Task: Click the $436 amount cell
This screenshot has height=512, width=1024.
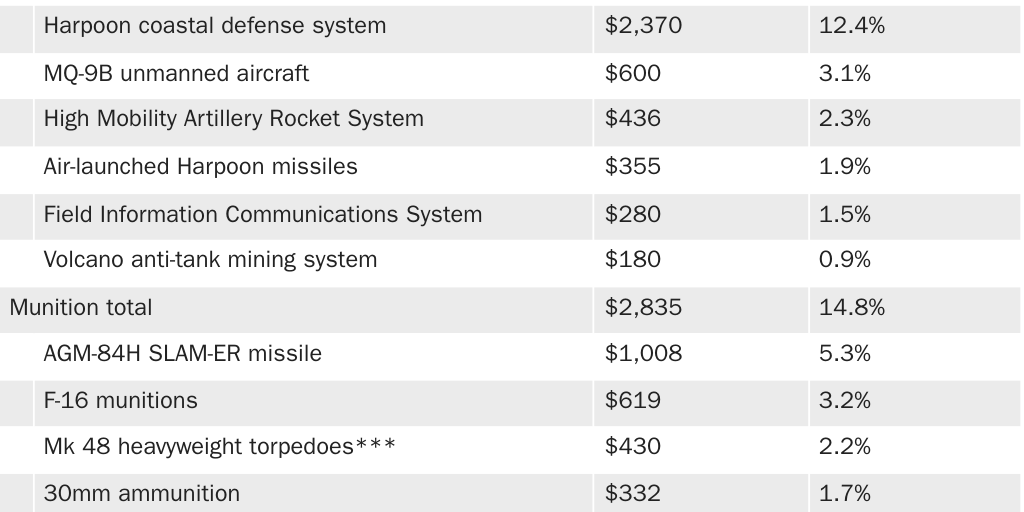Action: 632,119
